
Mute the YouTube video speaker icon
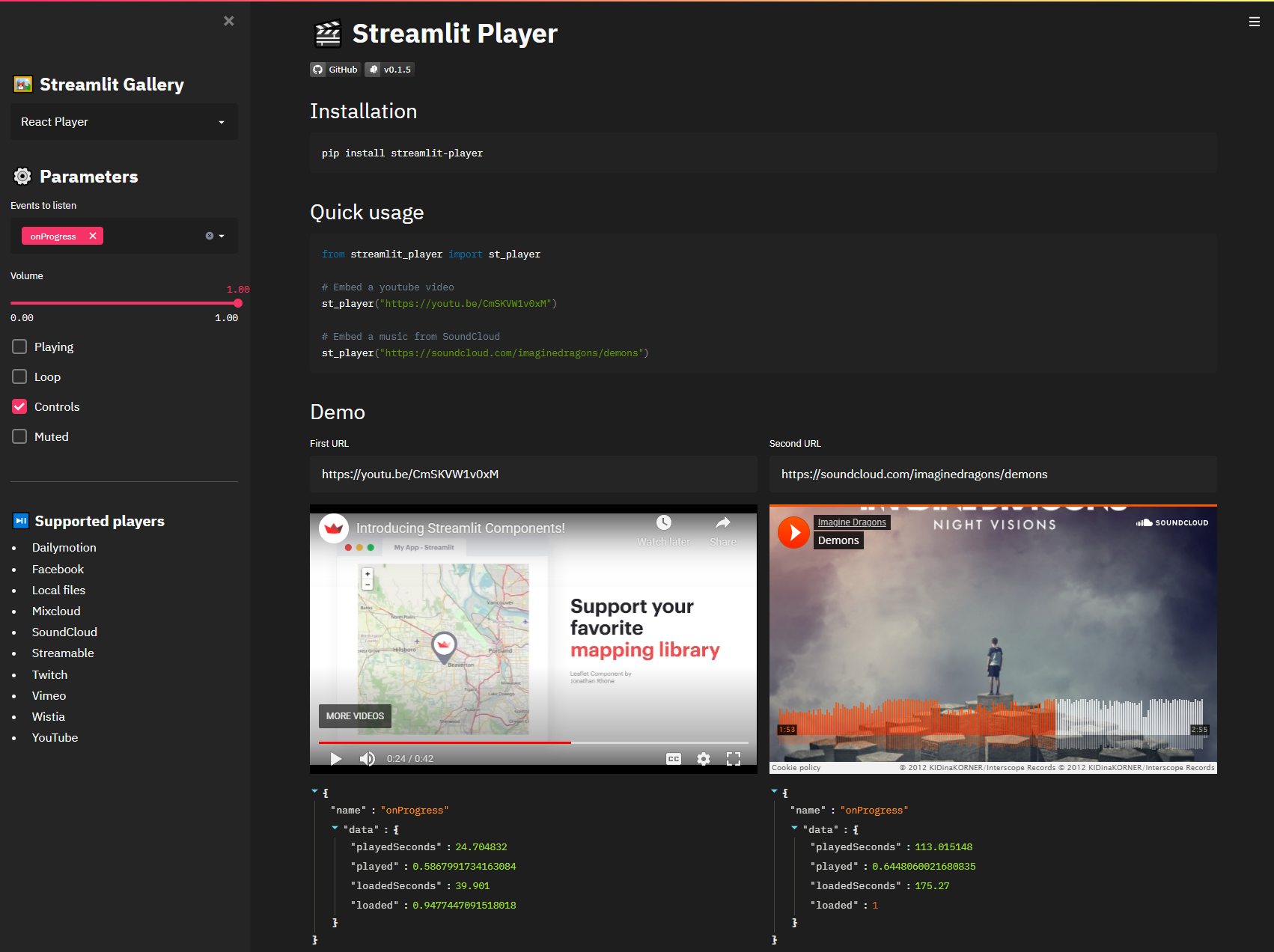click(367, 758)
